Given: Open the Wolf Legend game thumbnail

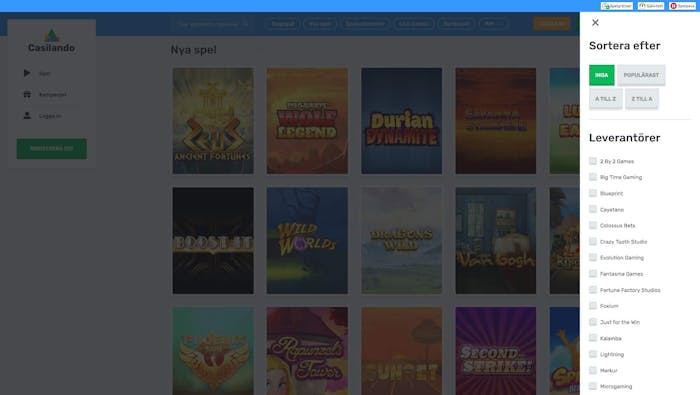Looking at the screenshot, I should pyautogui.click(x=307, y=121).
